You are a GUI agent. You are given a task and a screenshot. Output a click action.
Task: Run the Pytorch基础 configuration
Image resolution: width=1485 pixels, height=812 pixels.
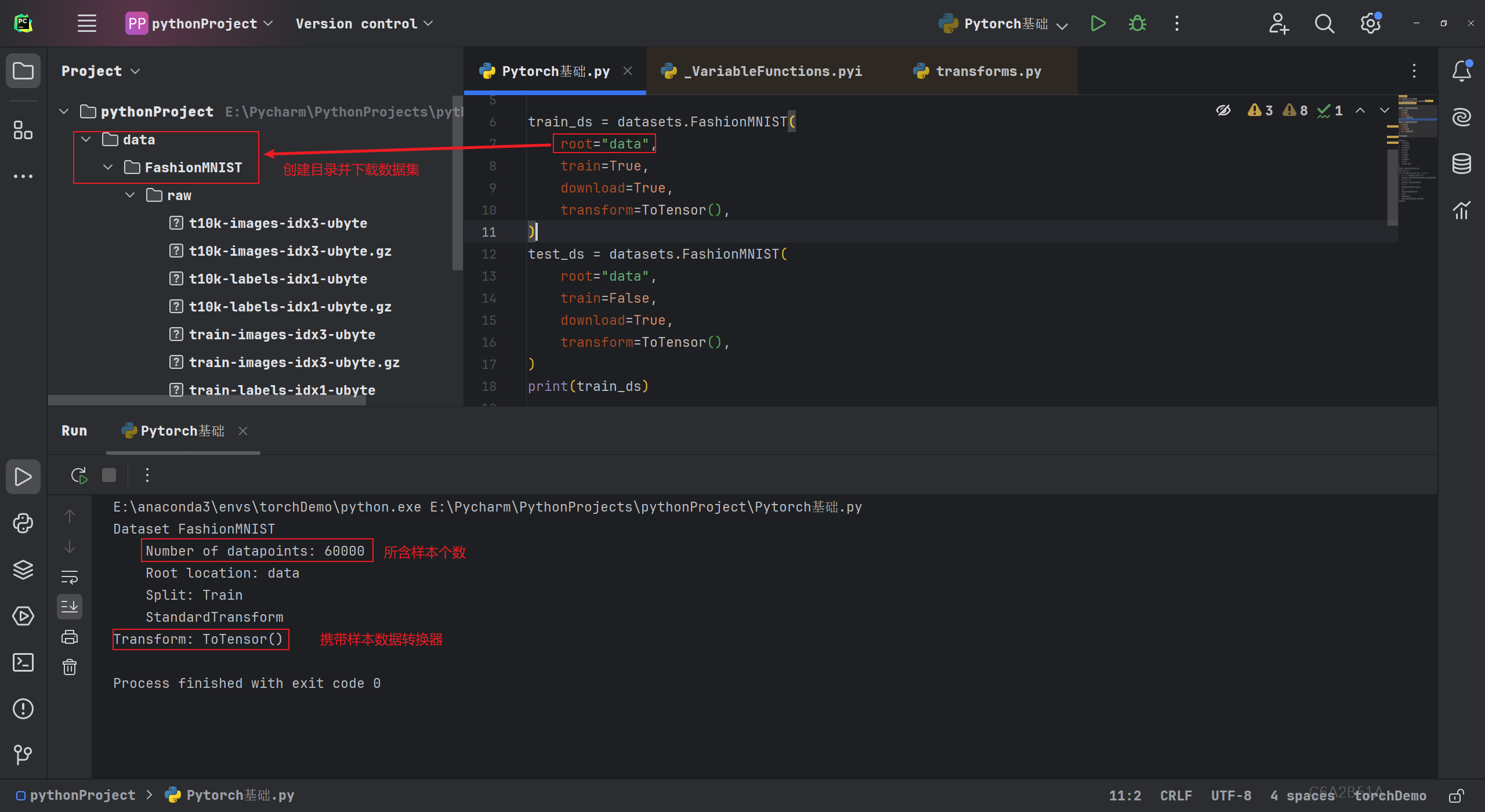1098,24
